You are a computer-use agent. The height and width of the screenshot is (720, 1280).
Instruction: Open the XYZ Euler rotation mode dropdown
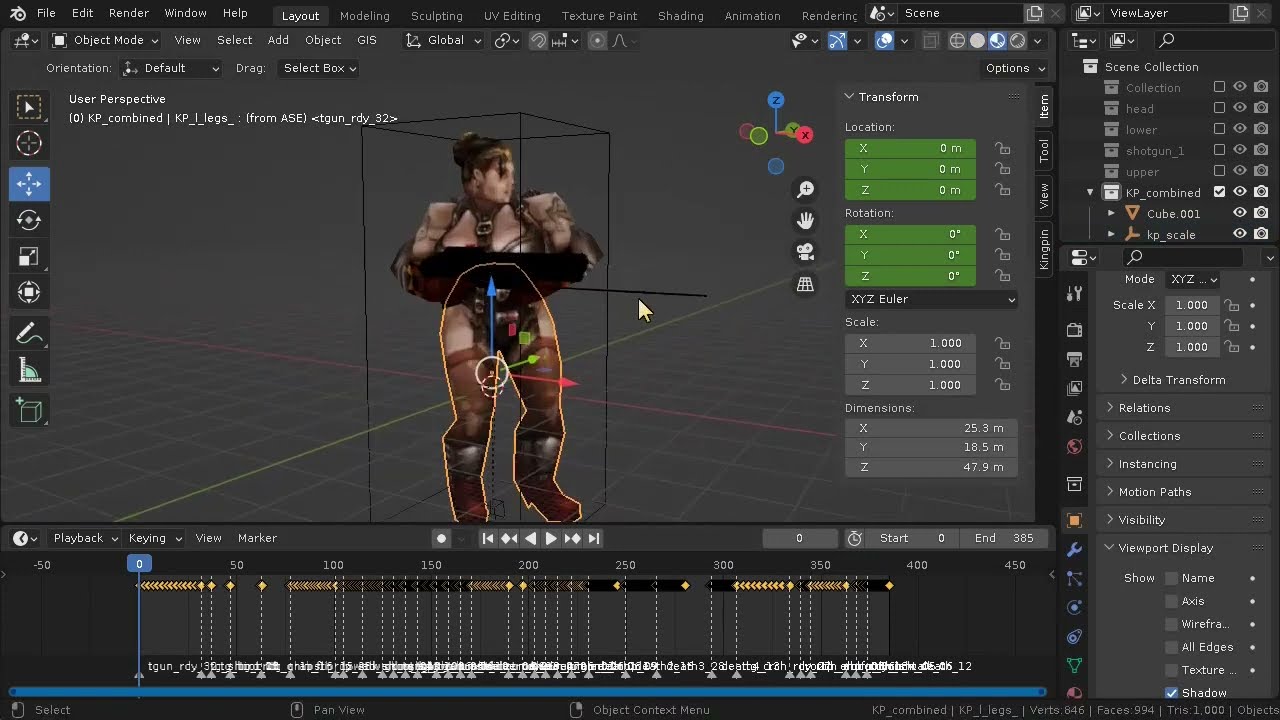[x=932, y=299]
